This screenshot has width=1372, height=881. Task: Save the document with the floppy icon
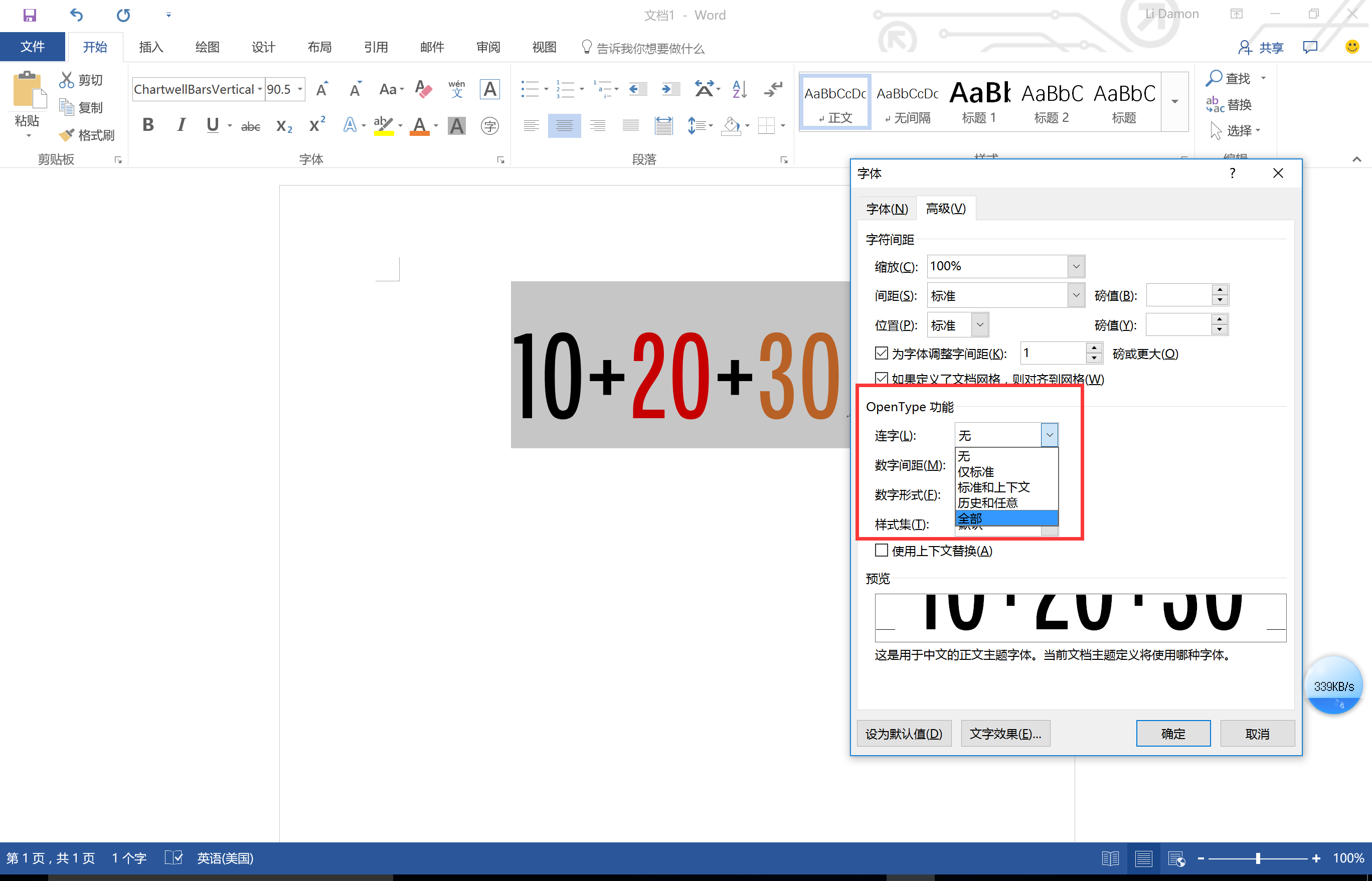pyautogui.click(x=29, y=15)
